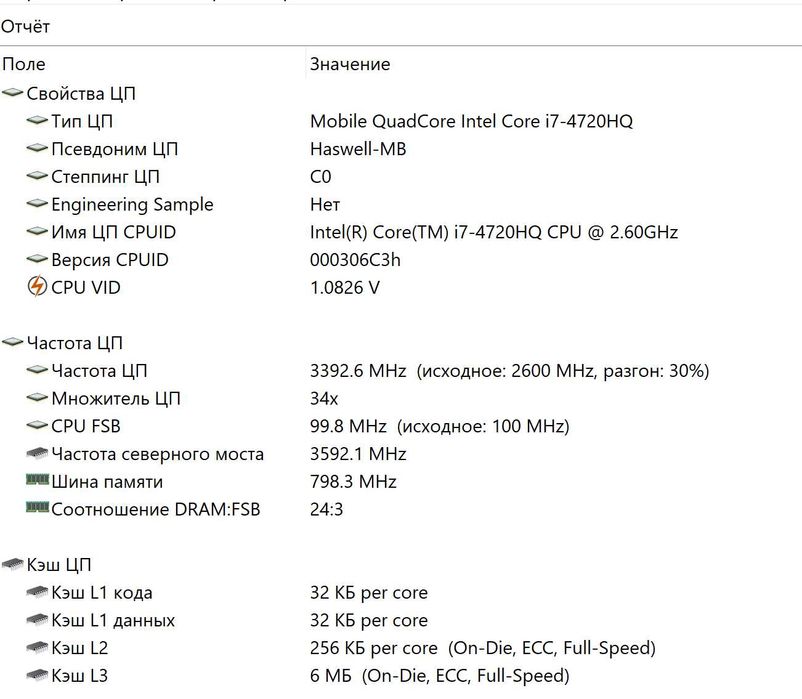Image resolution: width=802 pixels, height=699 pixels.
Task: Click the chip icon beside Тип ЦП
Action: (37, 122)
